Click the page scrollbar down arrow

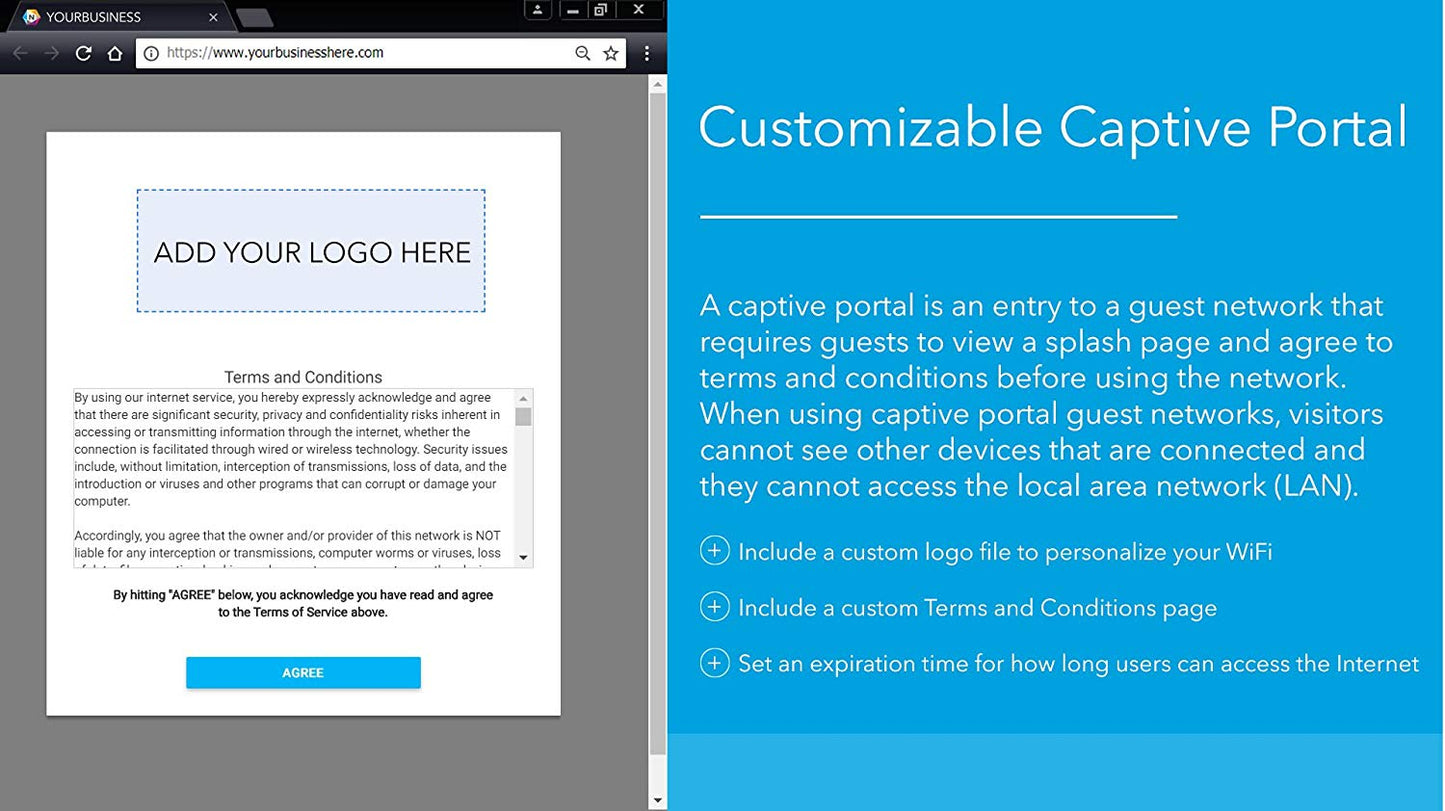click(657, 800)
